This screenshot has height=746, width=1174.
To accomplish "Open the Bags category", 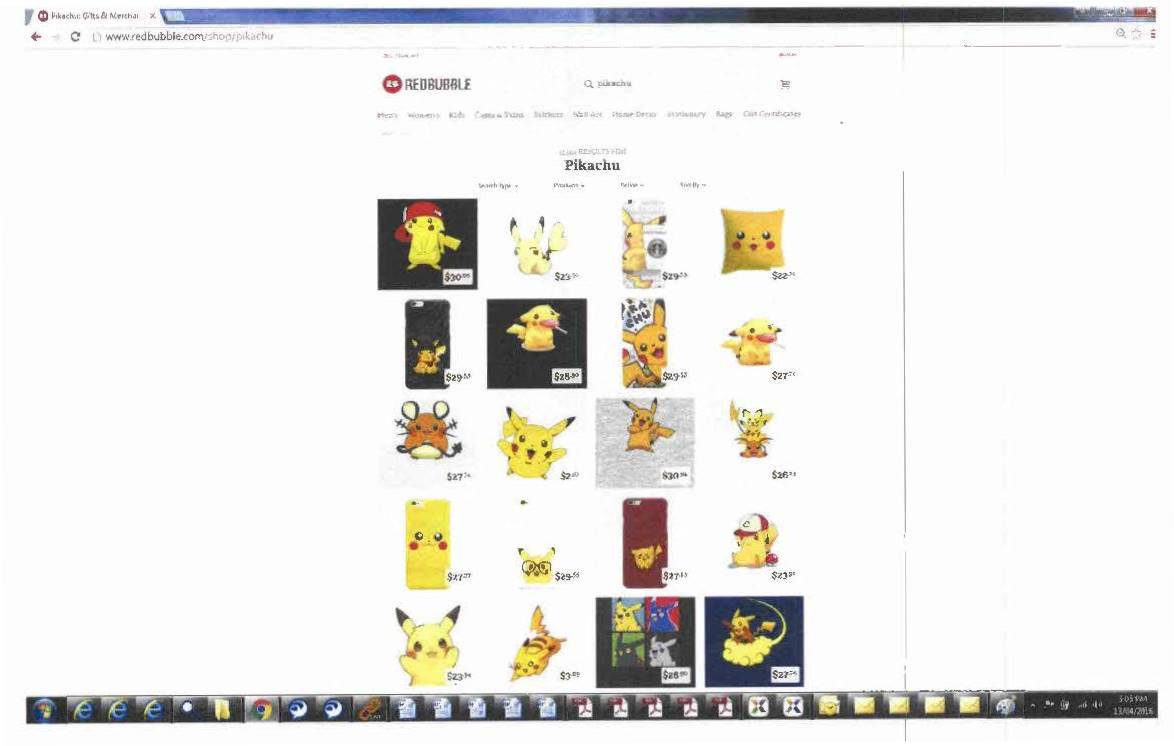I will (x=724, y=115).
